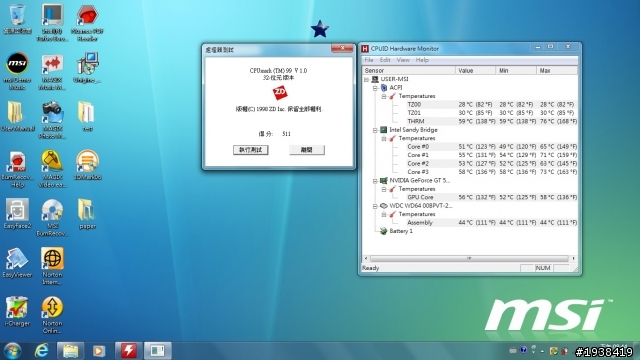Launch the MSI BurnRecovery shortcut
Image resolution: width=640 pixels, height=360 pixels.
(x=52, y=218)
